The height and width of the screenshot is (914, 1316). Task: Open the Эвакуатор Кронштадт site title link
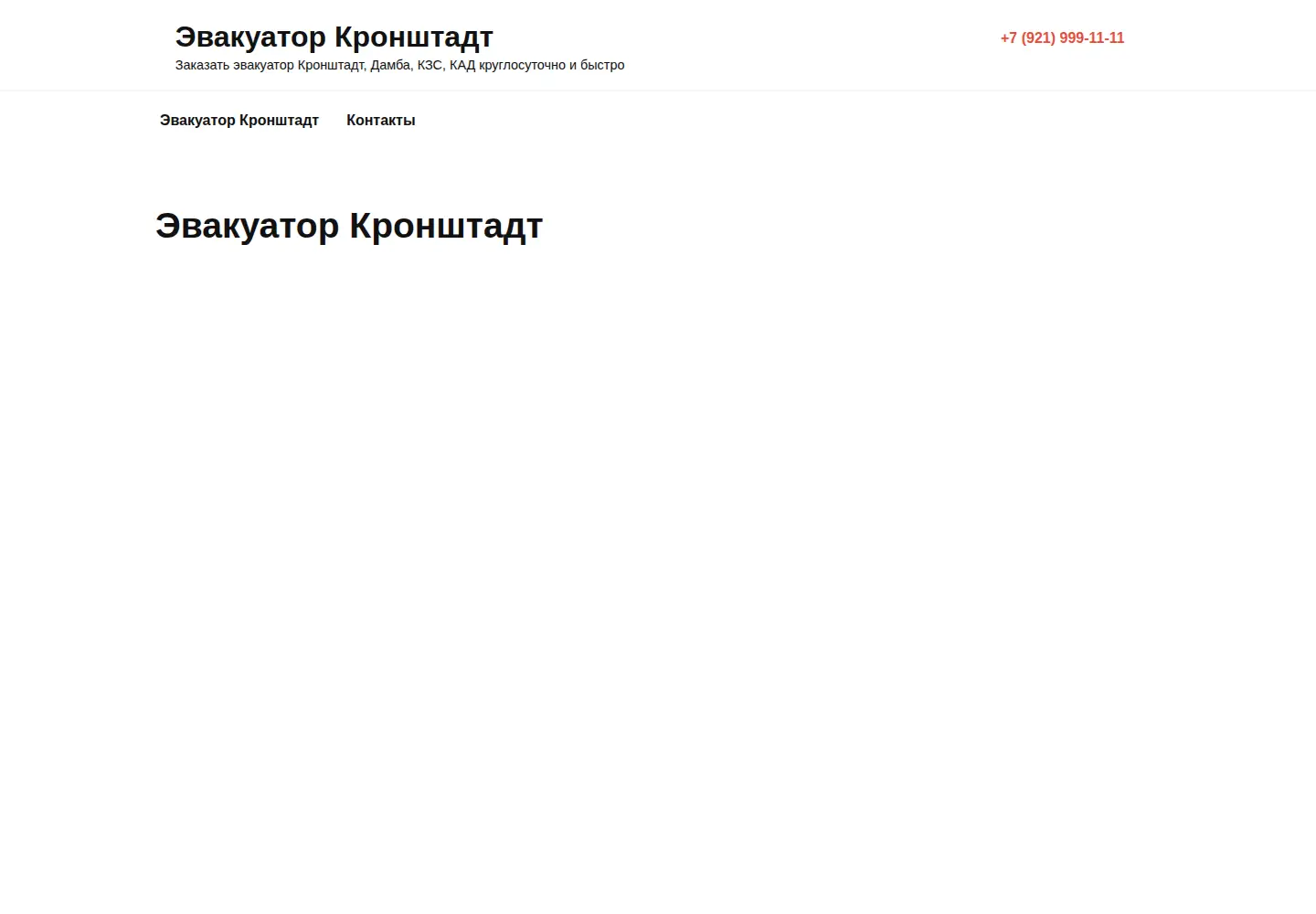(334, 37)
